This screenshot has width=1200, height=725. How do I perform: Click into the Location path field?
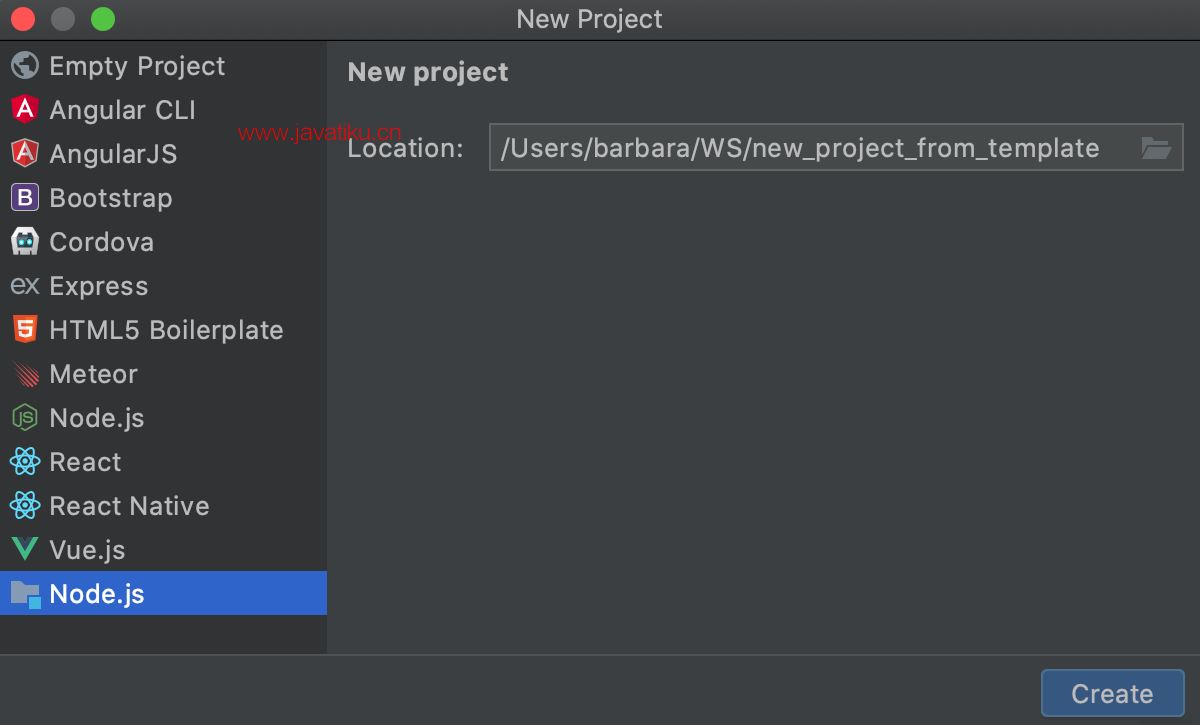(x=800, y=148)
